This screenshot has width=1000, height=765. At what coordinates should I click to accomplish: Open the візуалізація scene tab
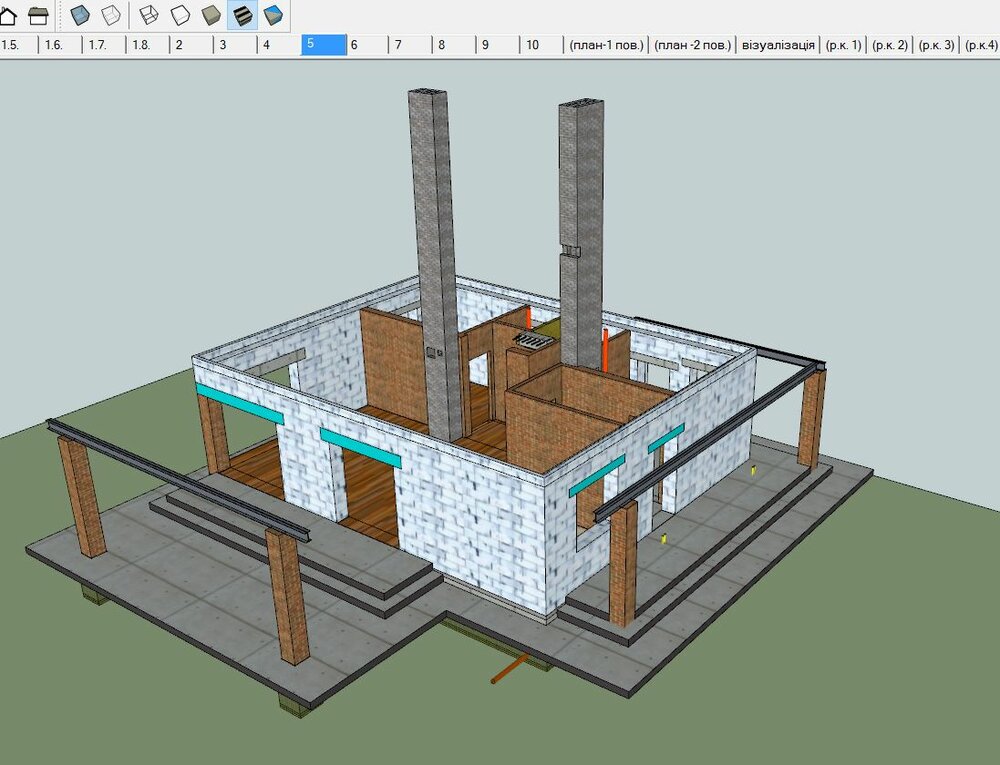[777, 45]
